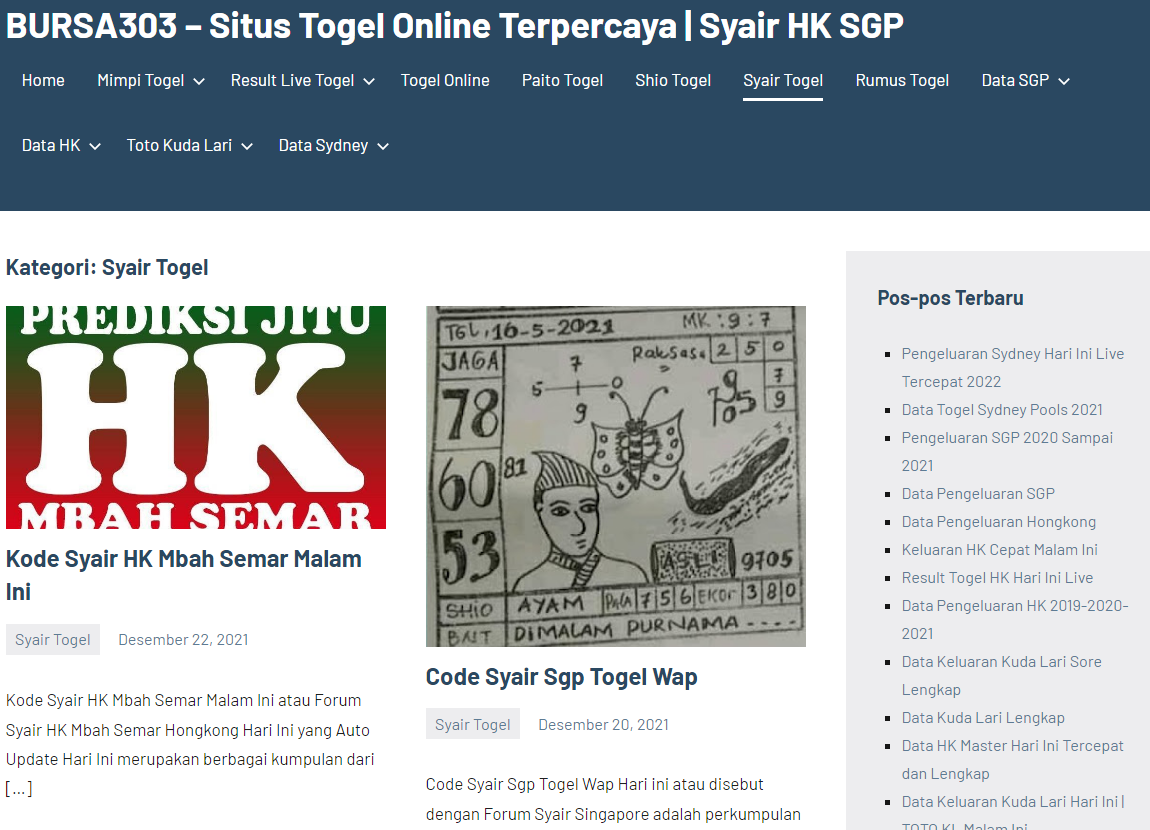Screen dimensions: 1150x830
Task: Select the Paito Togel menu item
Action: [562, 80]
